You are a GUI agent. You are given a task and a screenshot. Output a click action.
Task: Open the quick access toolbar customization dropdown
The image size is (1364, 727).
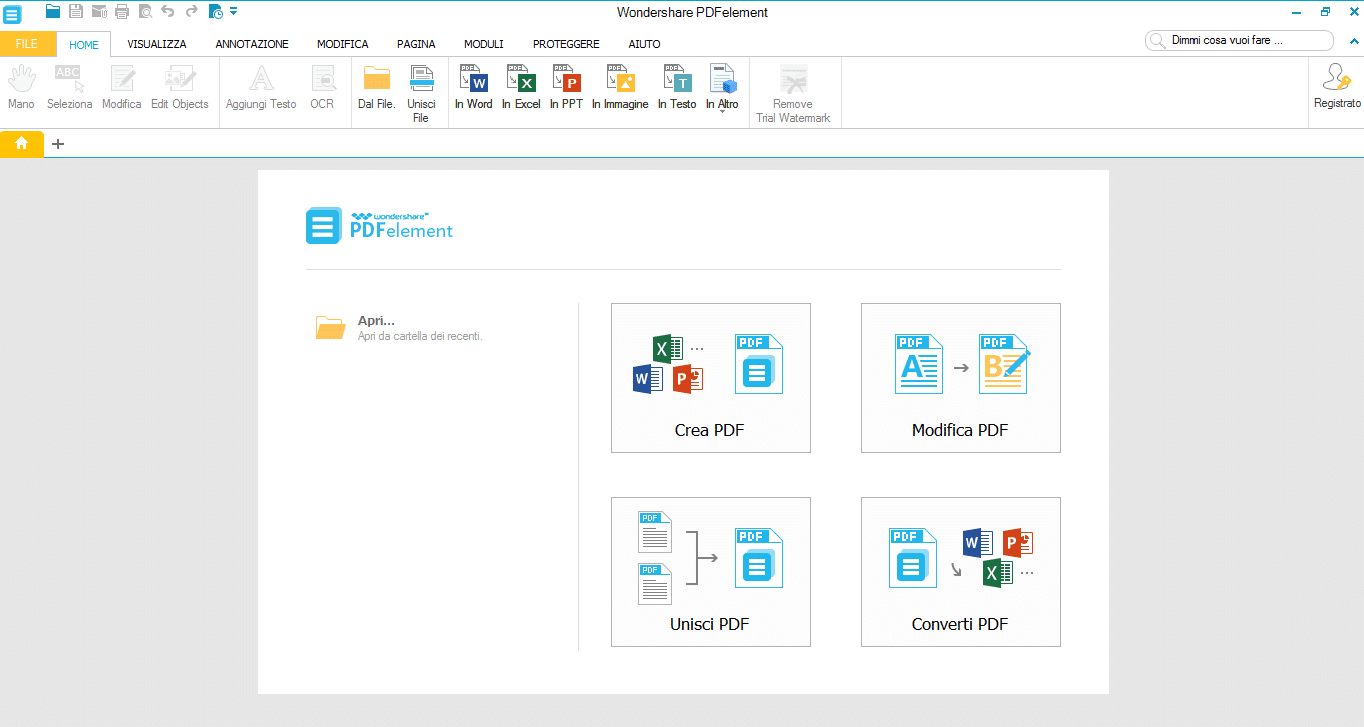point(233,11)
